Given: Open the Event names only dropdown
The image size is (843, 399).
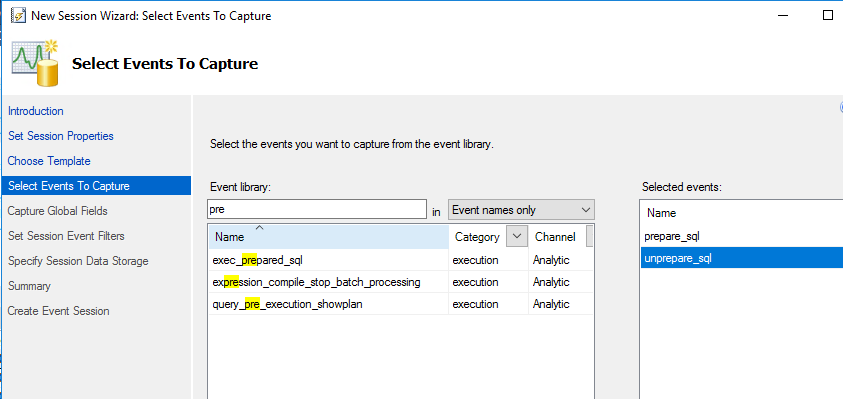Looking at the screenshot, I should (521, 210).
